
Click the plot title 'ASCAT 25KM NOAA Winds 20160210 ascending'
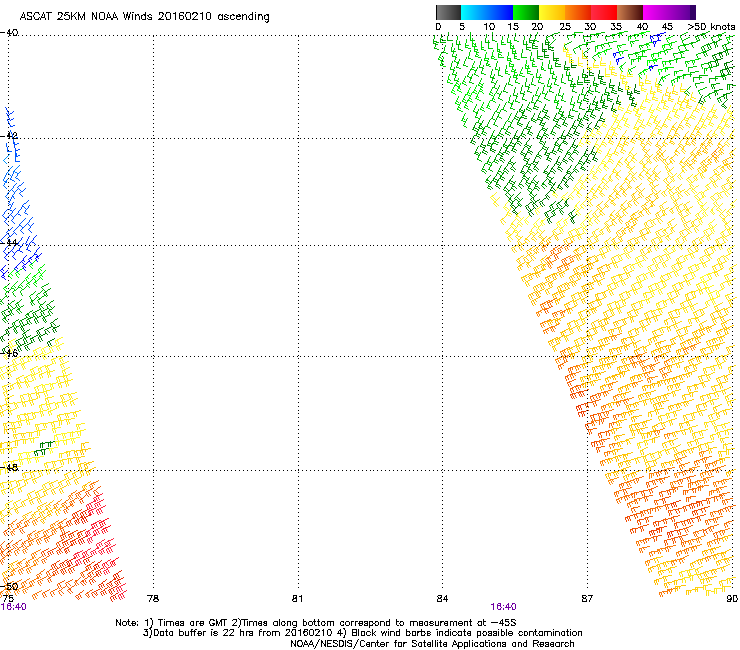click(x=144, y=17)
